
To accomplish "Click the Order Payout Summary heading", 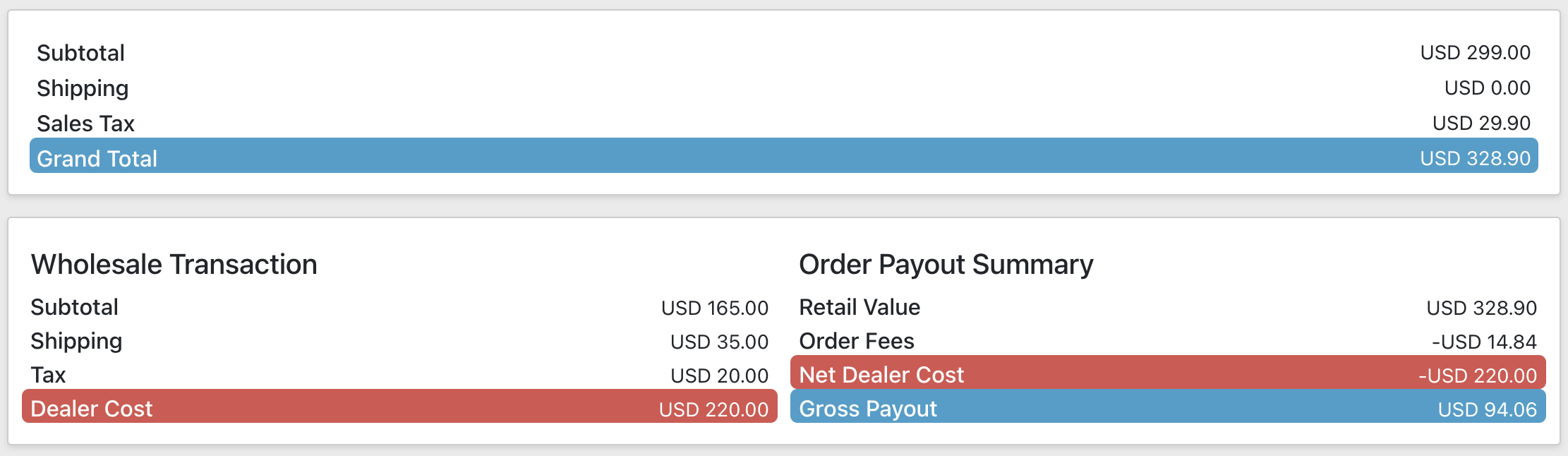I will (946, 265).
